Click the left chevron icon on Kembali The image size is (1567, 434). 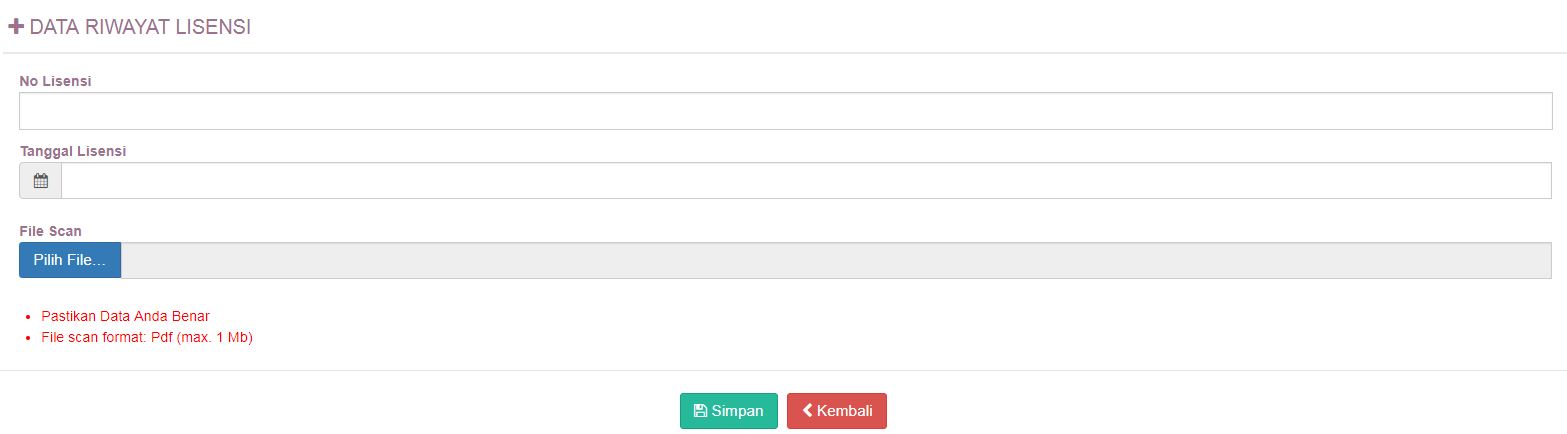[x=807, y=411]
